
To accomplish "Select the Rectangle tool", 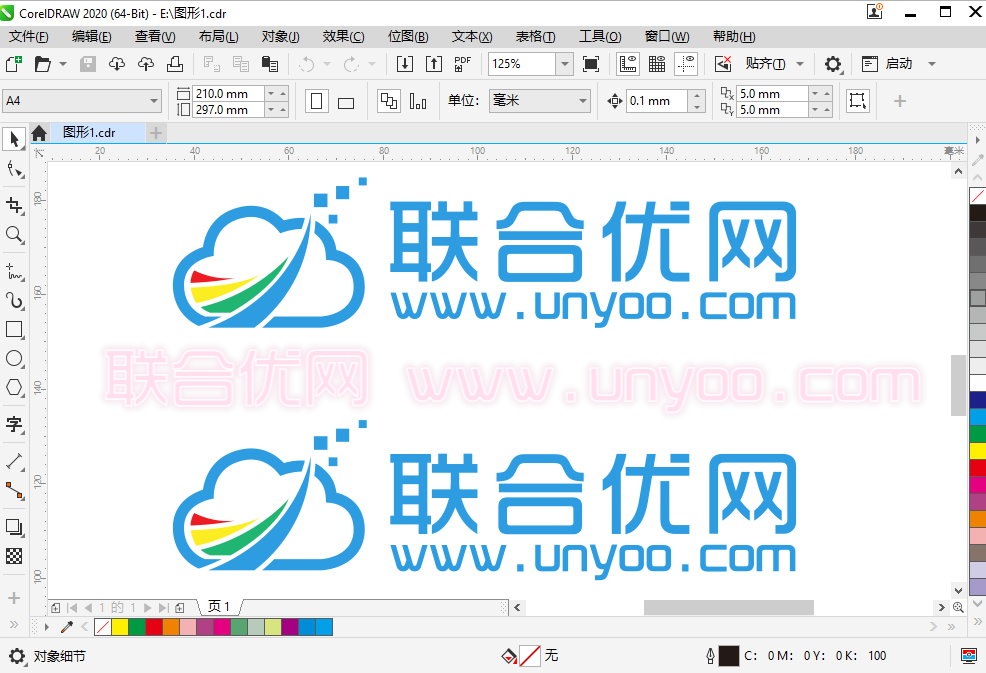I will (14, 330).
